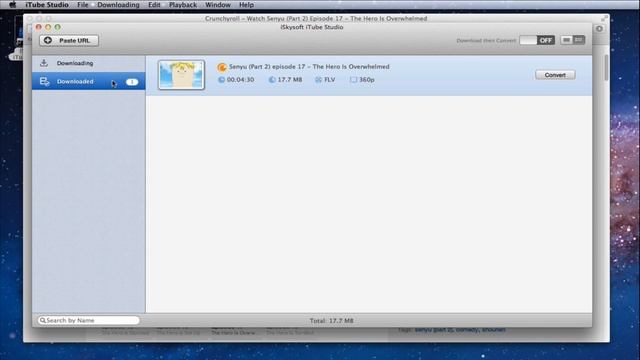This screenshot has height=360, width=640.
Task: Click the browser window's fullscreen arrows icon
Action: click(604, 18)
